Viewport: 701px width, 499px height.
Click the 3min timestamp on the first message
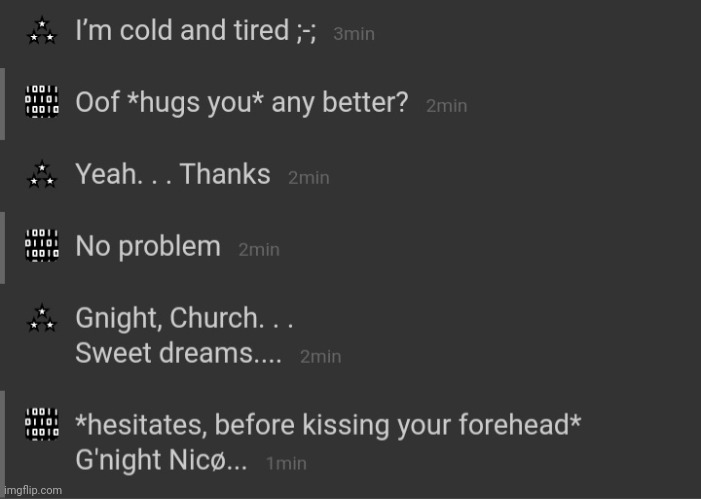(354, 34)
